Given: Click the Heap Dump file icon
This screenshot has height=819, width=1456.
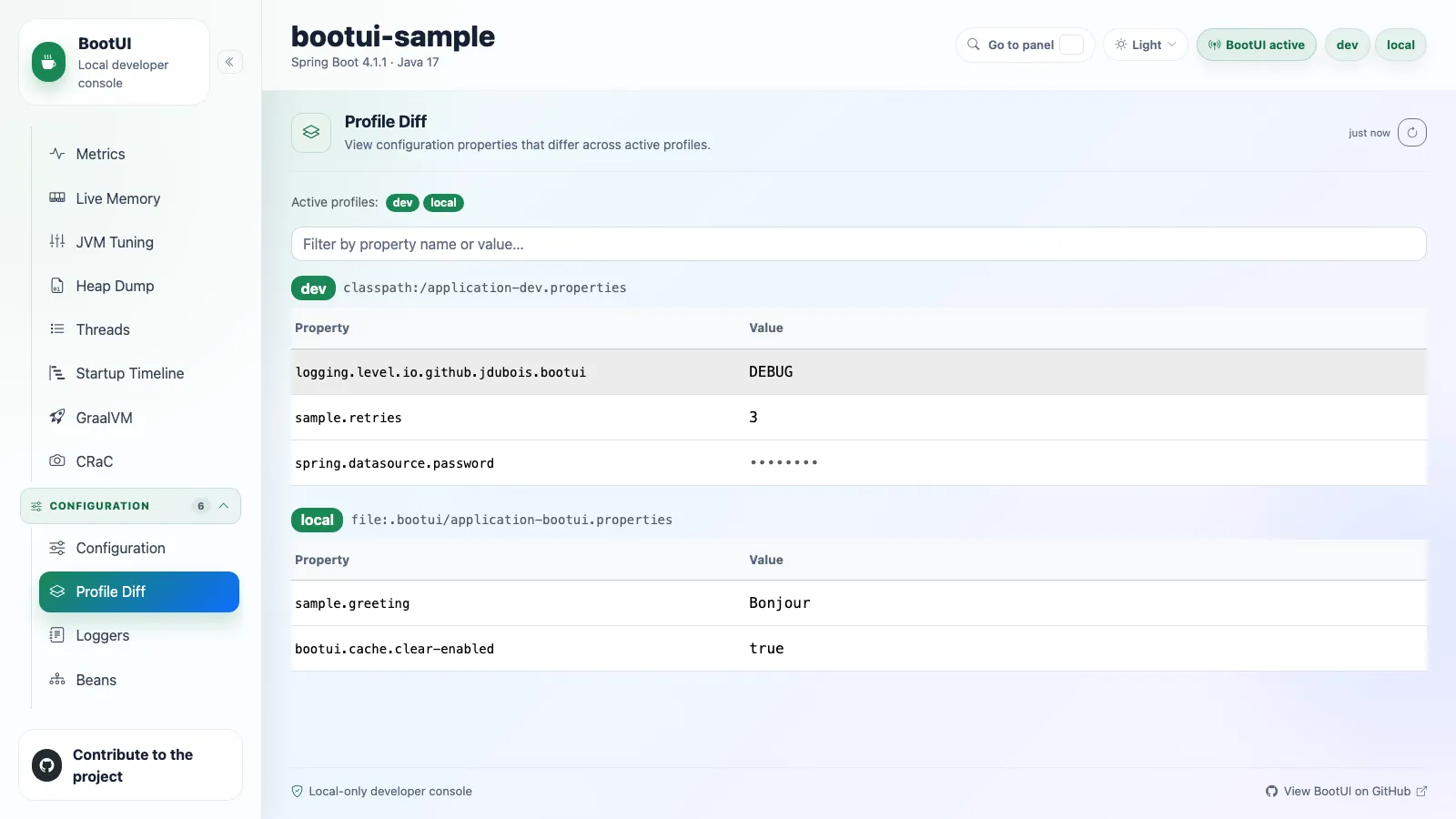Looking at the screenshot, I should [57, 286].
